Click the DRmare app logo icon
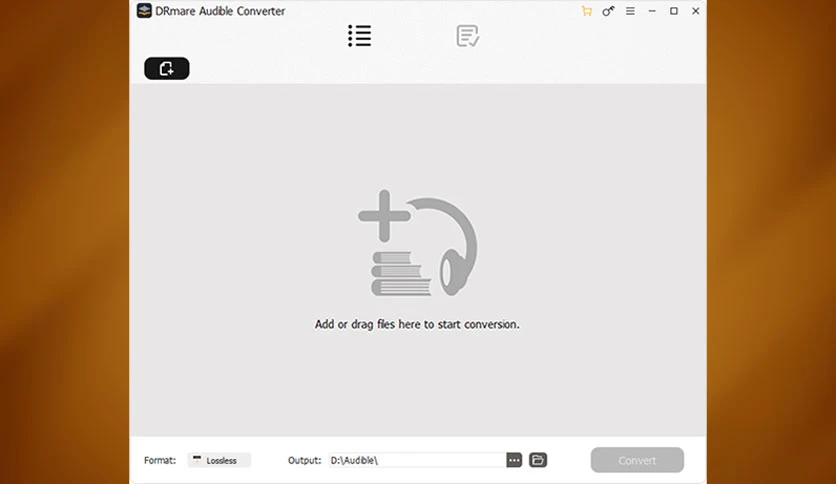Image resolution: width=836 pixels, height=484 pixels. click(144, 11)
